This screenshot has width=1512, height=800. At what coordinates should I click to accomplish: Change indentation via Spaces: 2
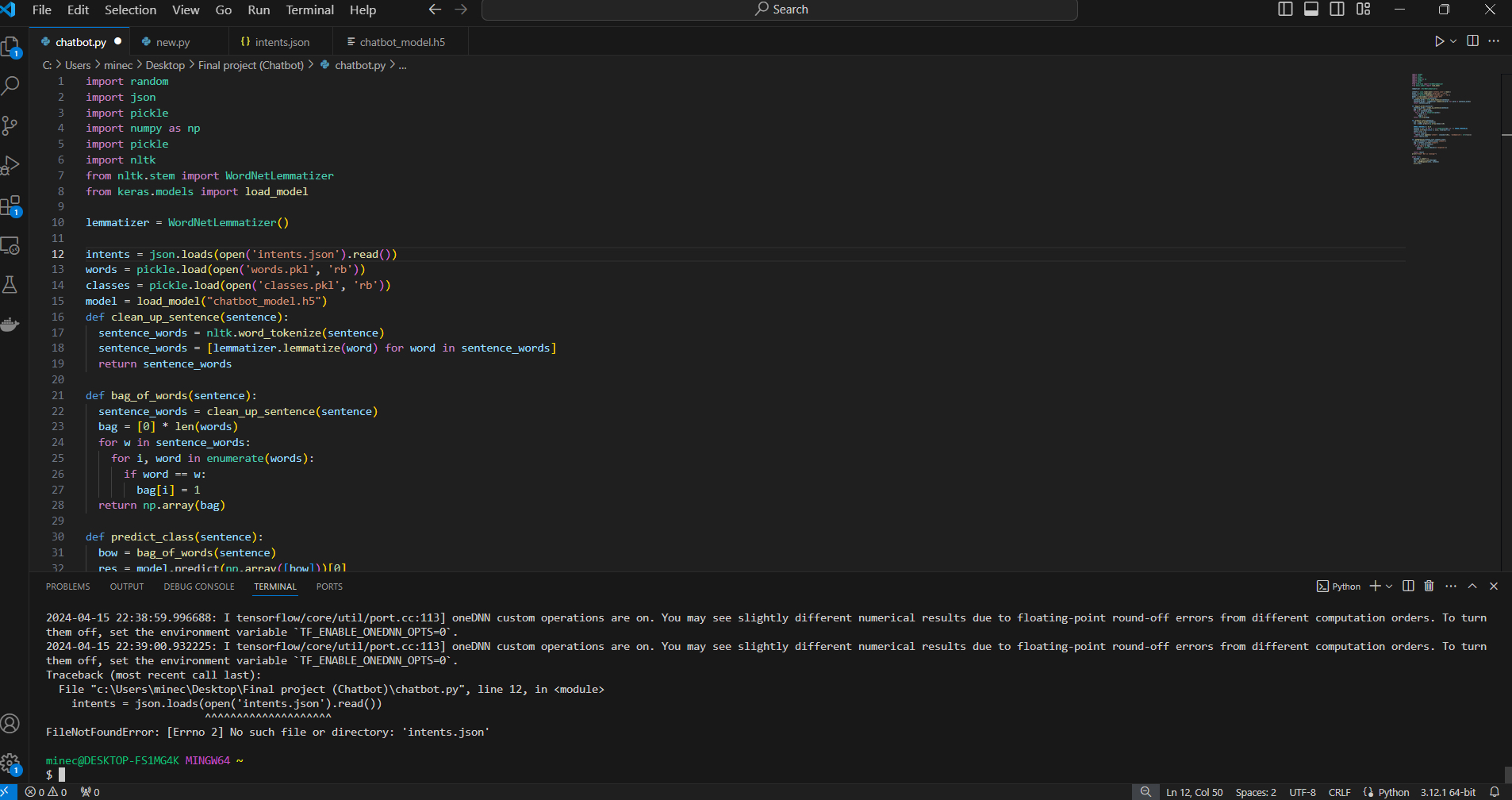1256,792
